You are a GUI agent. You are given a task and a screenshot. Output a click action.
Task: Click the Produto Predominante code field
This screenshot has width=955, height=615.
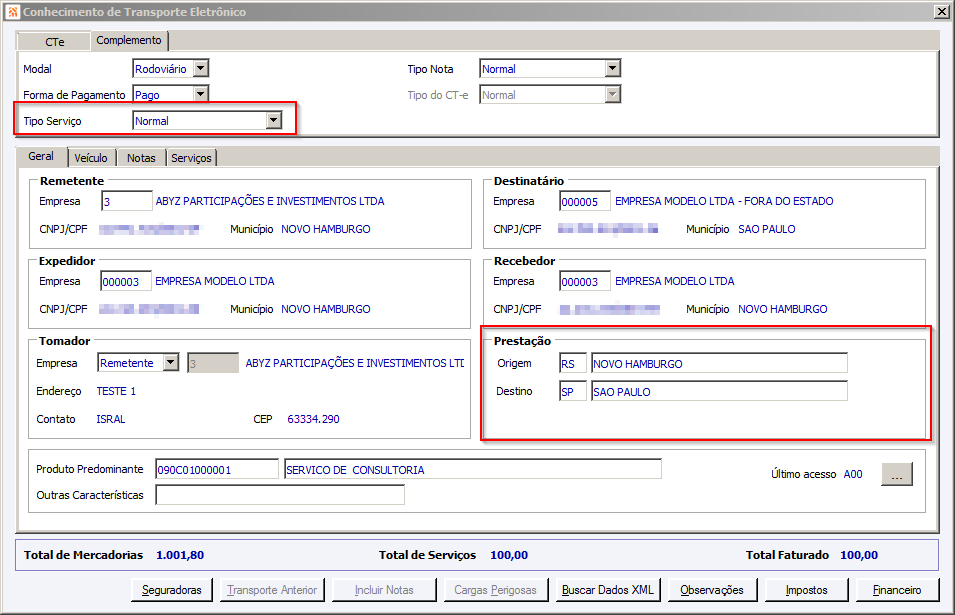[x=217, y=469]
